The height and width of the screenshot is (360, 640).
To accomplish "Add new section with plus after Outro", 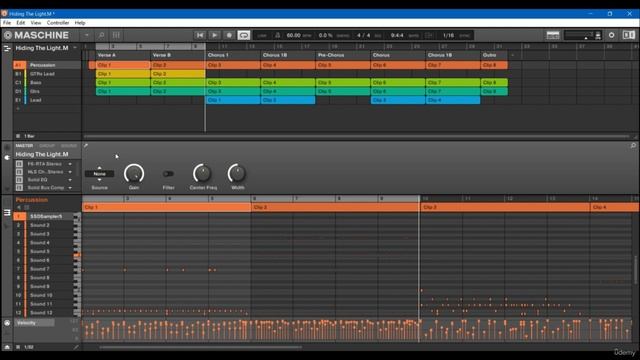I will click(513, 55).
